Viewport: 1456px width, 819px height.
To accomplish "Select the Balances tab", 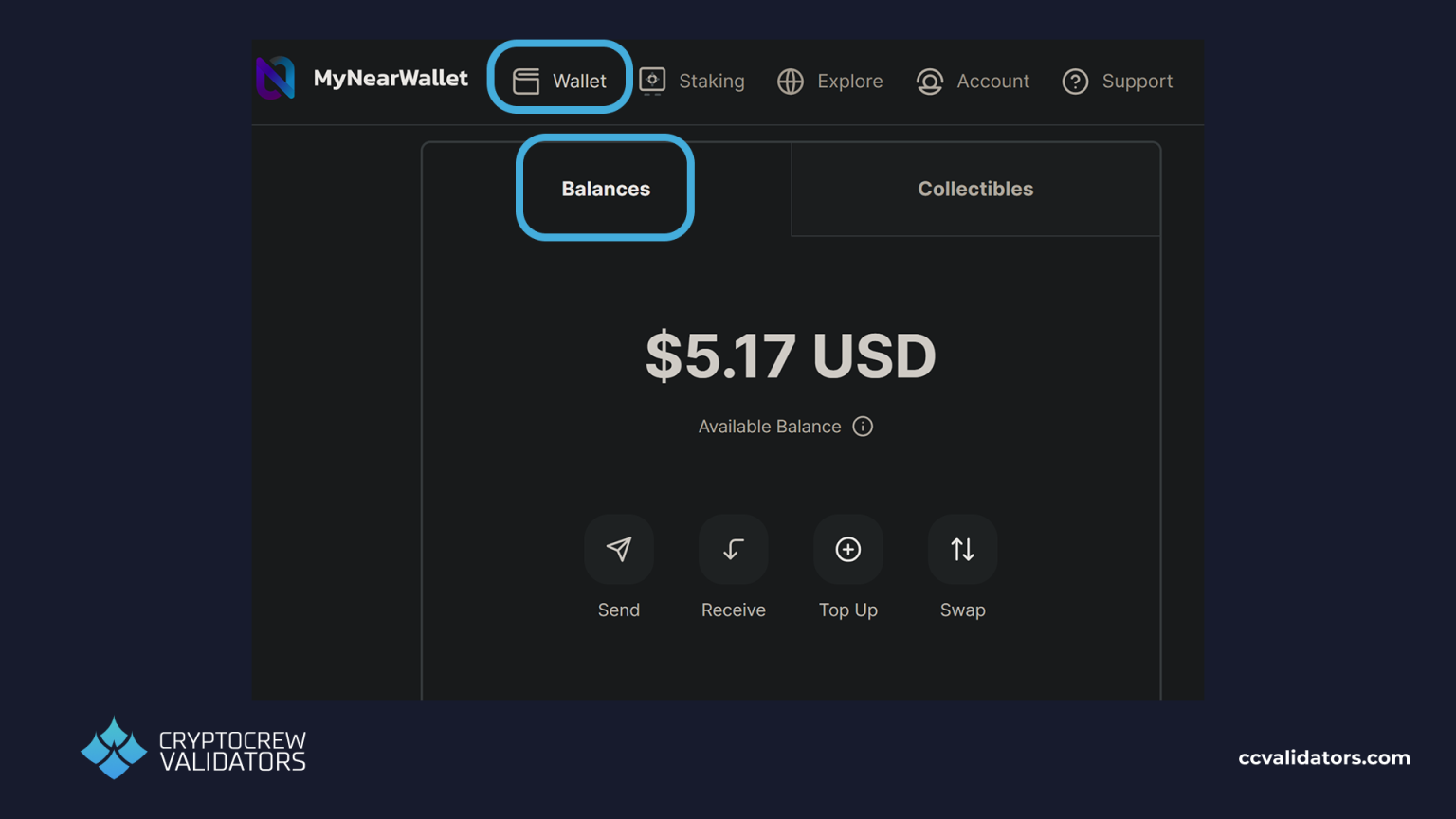I will [605, 189].
